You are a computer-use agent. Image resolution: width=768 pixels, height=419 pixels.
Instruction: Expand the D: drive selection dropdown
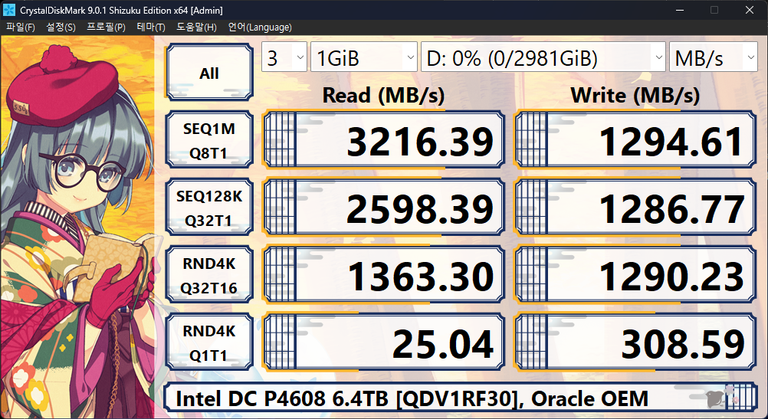543,57
